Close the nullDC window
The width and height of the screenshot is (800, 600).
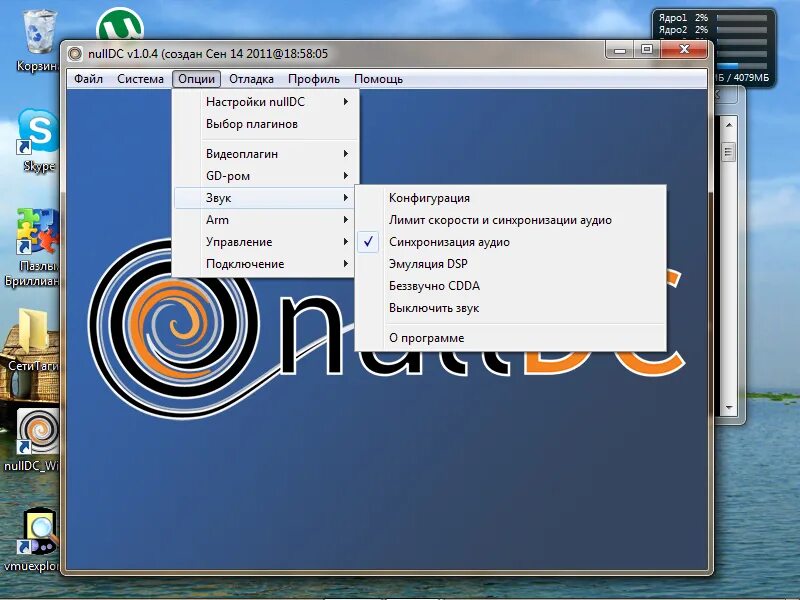click(684, 50)
